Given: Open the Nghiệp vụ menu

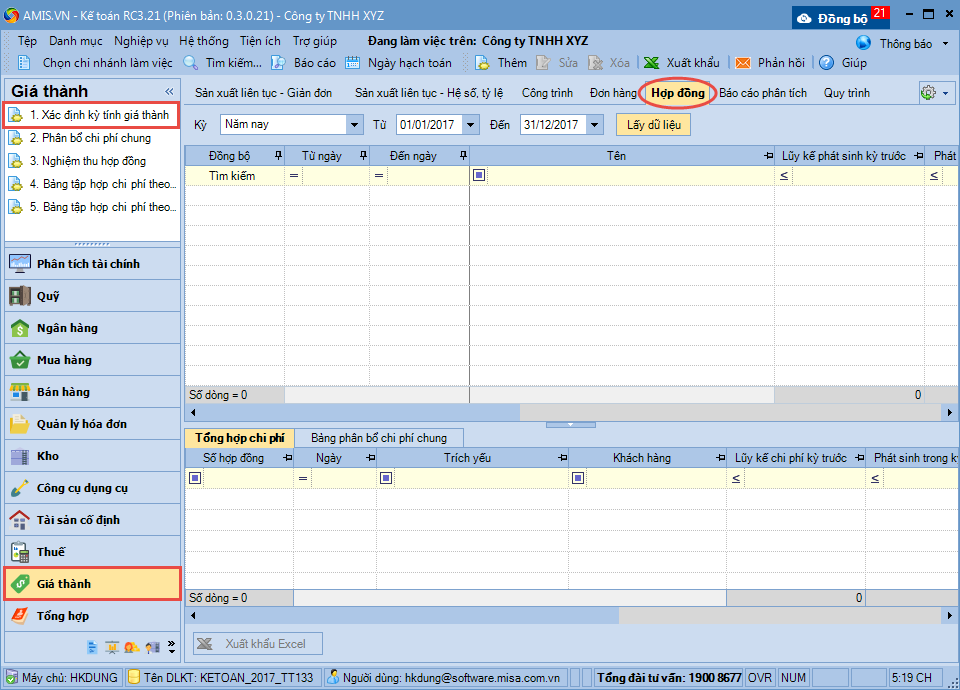Looking at the screenshot, I should (141, 41).
